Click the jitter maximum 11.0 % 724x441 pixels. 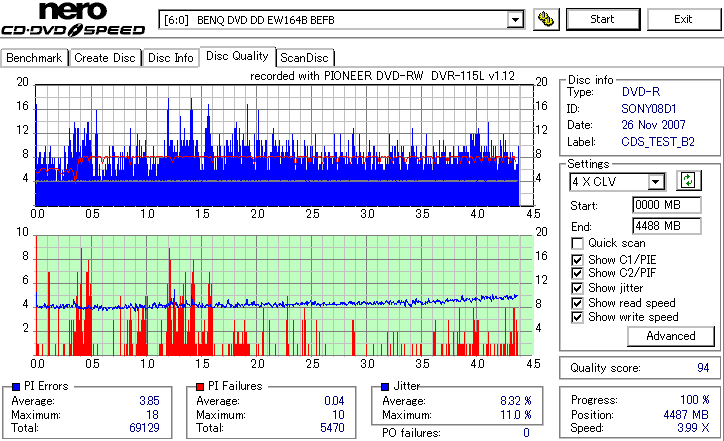(516, 415)
